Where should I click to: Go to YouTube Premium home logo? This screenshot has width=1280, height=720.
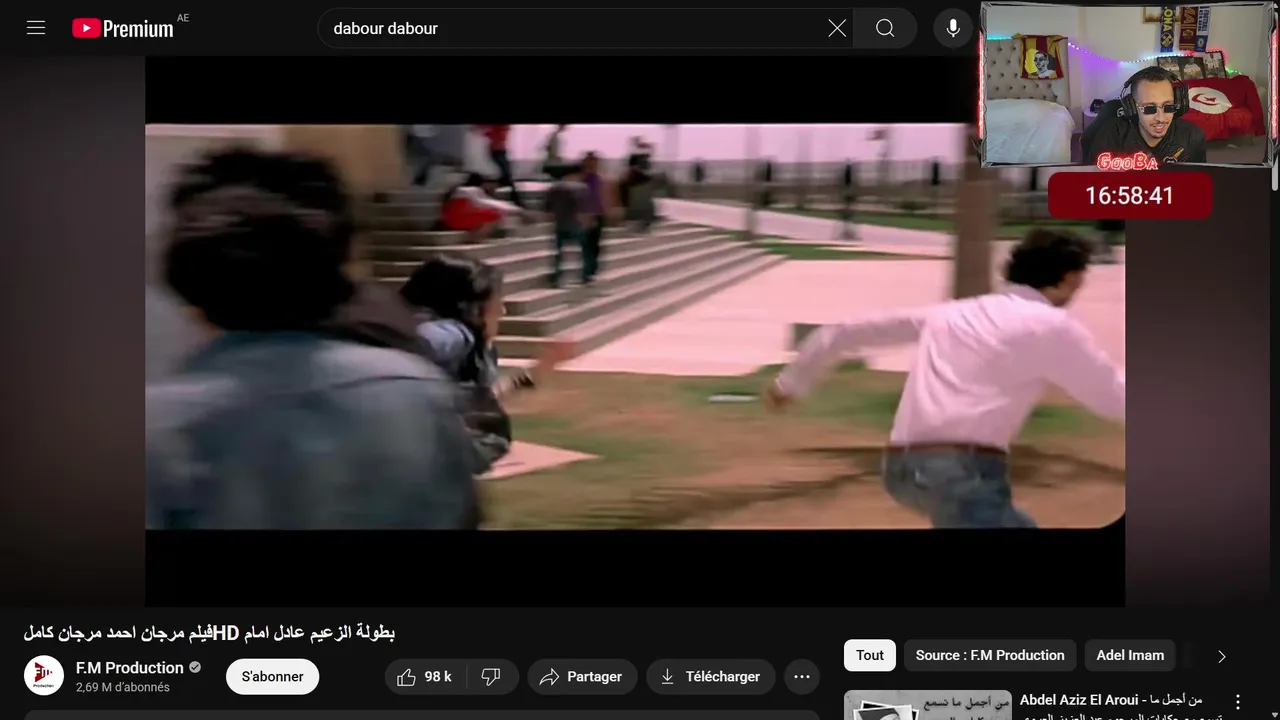(123, 28)
